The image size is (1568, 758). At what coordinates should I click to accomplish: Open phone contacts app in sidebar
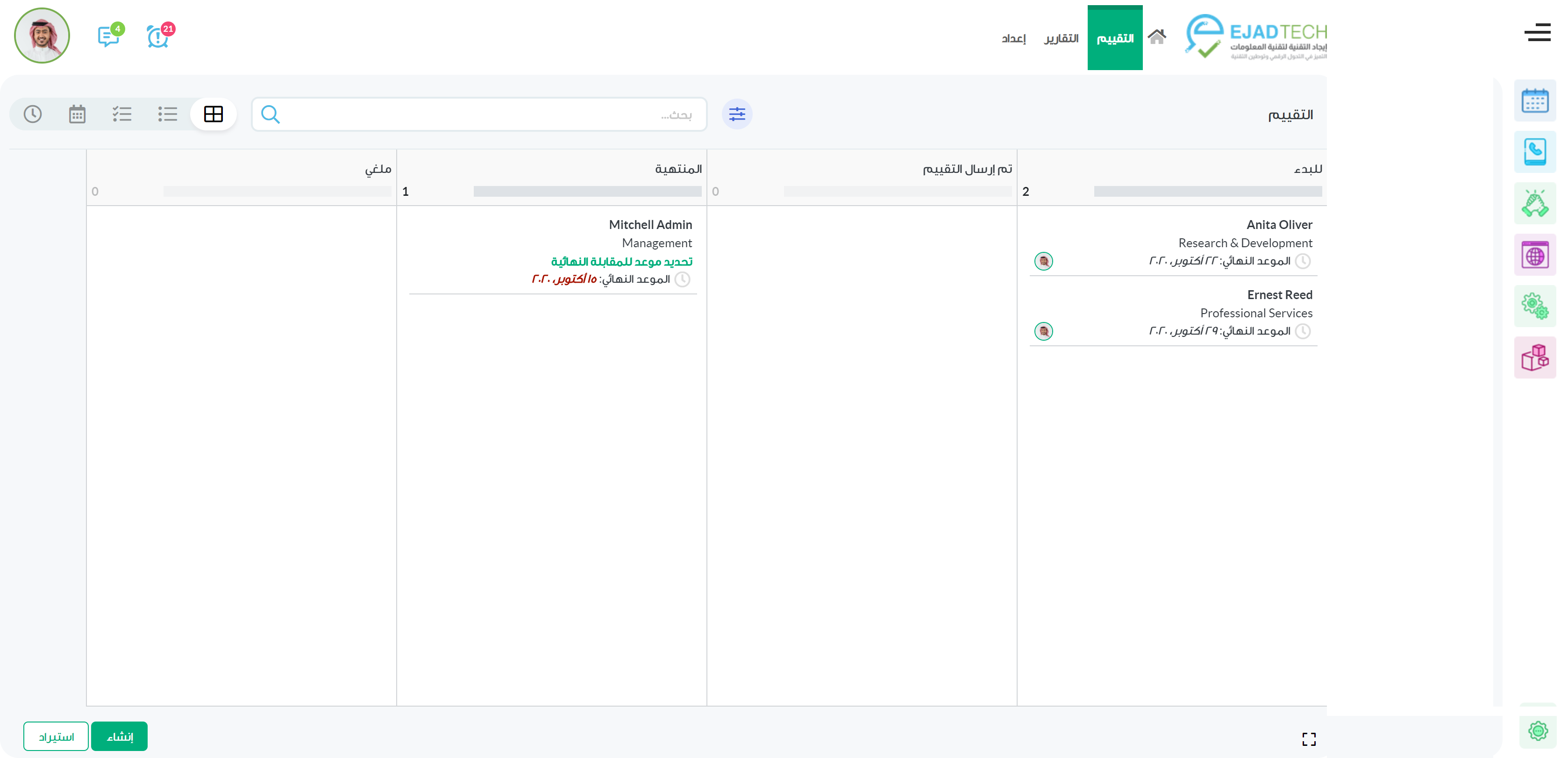[1534, 151]
